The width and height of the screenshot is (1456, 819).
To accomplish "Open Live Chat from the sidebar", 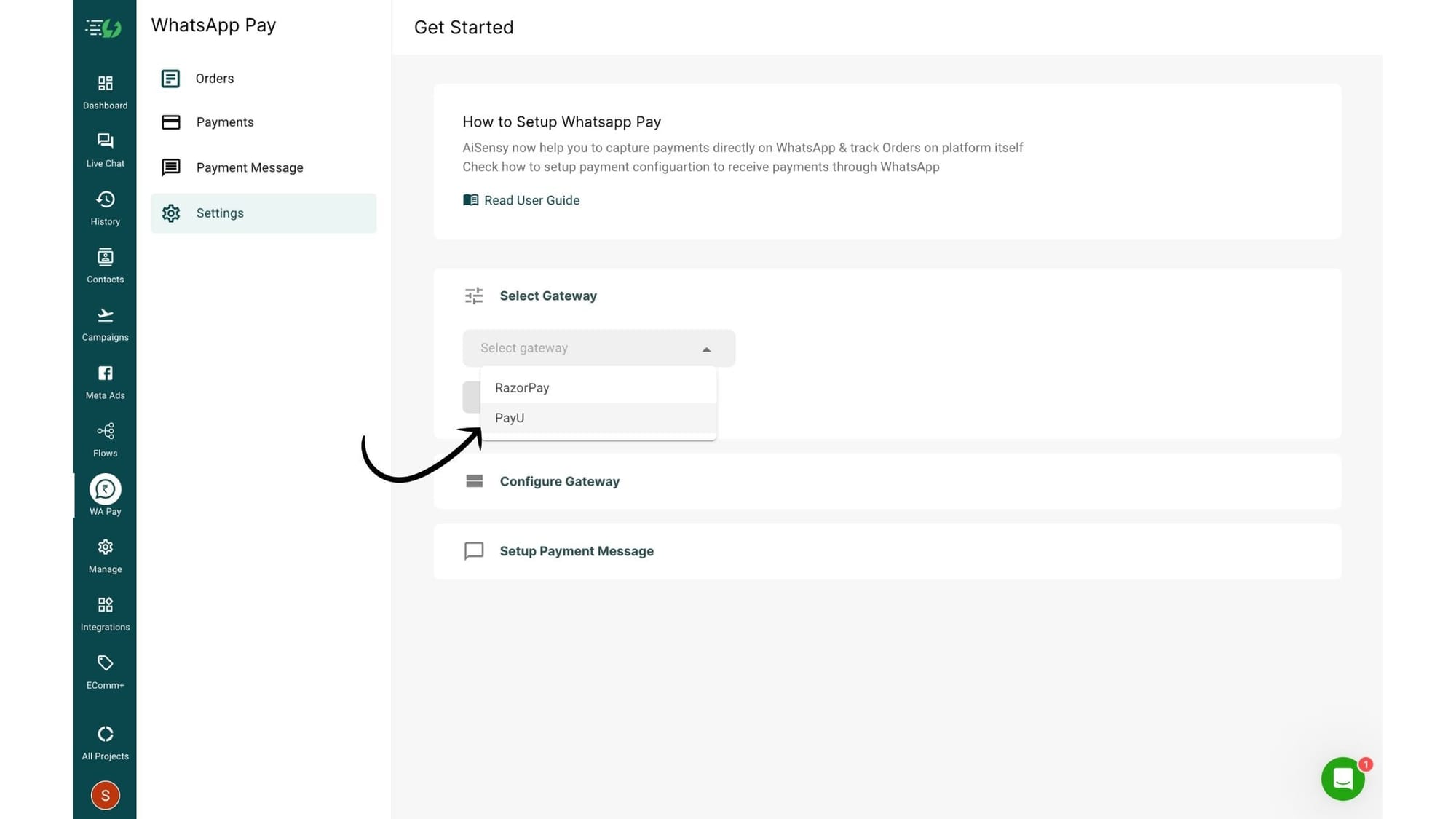I will pyautogui.click(x=105, y=141).
